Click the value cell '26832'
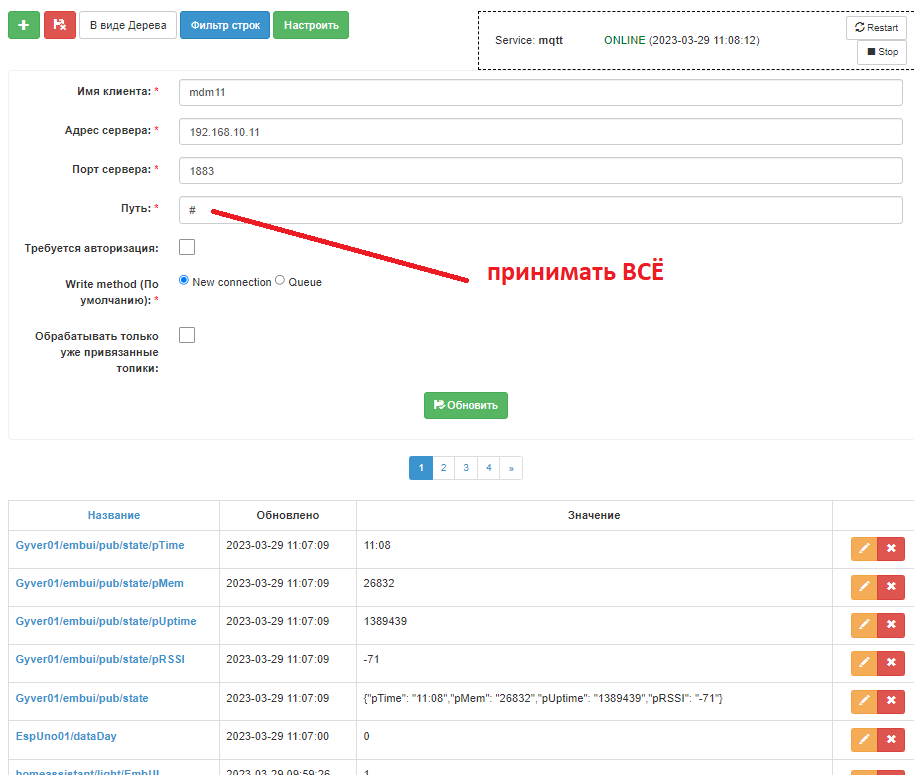Viewport: 914px width, 775px height. coord(379,583)
